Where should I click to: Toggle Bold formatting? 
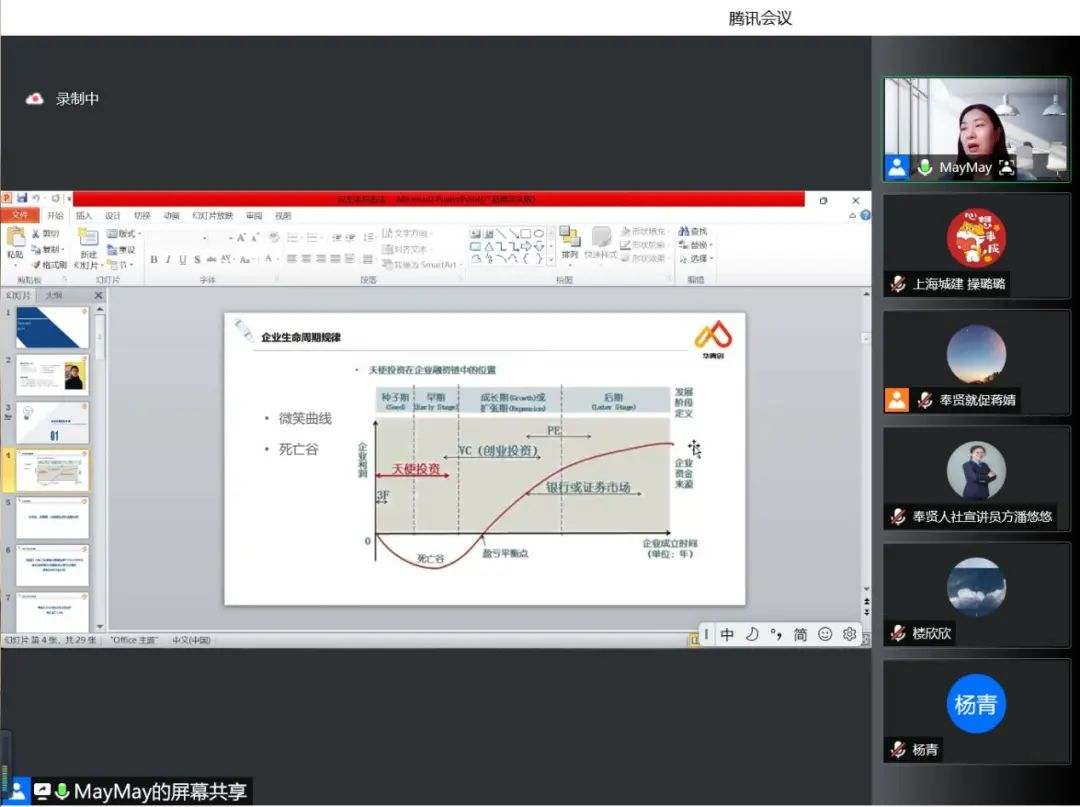[x=154, y=260]
